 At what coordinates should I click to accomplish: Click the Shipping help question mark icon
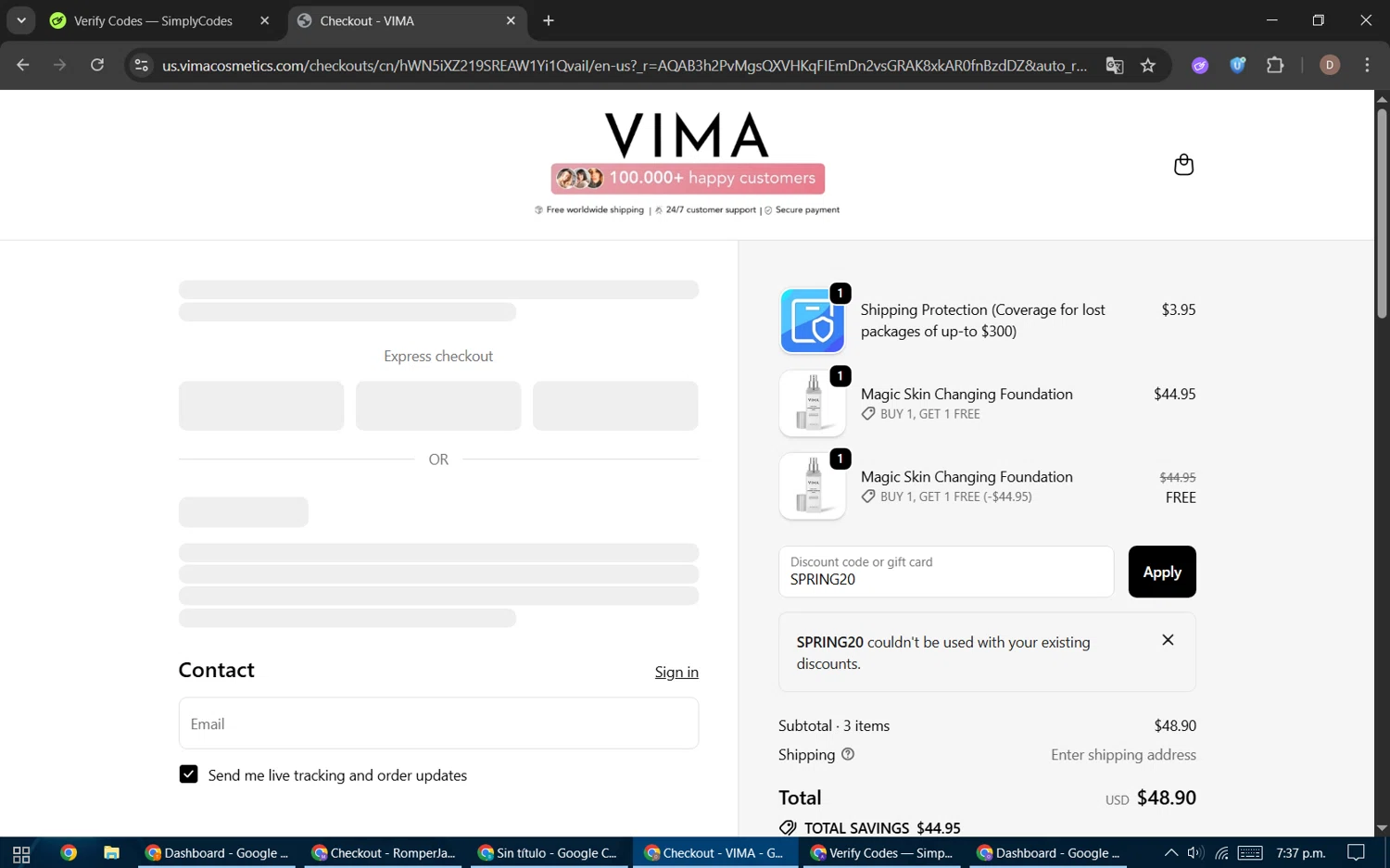pyautogui.click(x=848, y=754)
